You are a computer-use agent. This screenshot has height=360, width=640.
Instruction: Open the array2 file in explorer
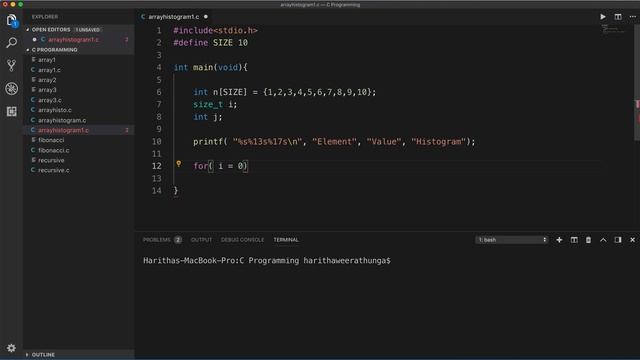click(47, 80)
